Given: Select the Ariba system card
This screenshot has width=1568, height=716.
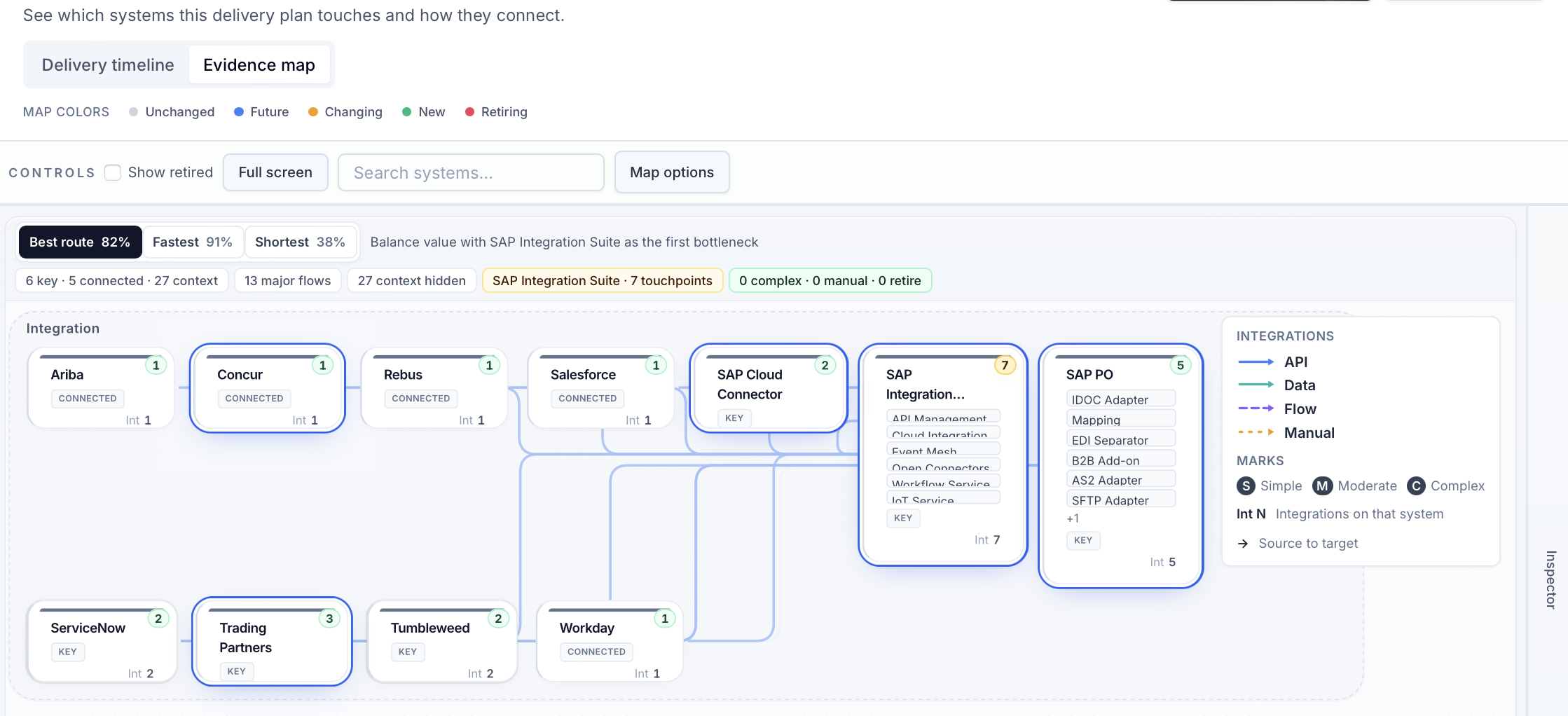Looking at the screenshot, I should (x=101, y=388).
